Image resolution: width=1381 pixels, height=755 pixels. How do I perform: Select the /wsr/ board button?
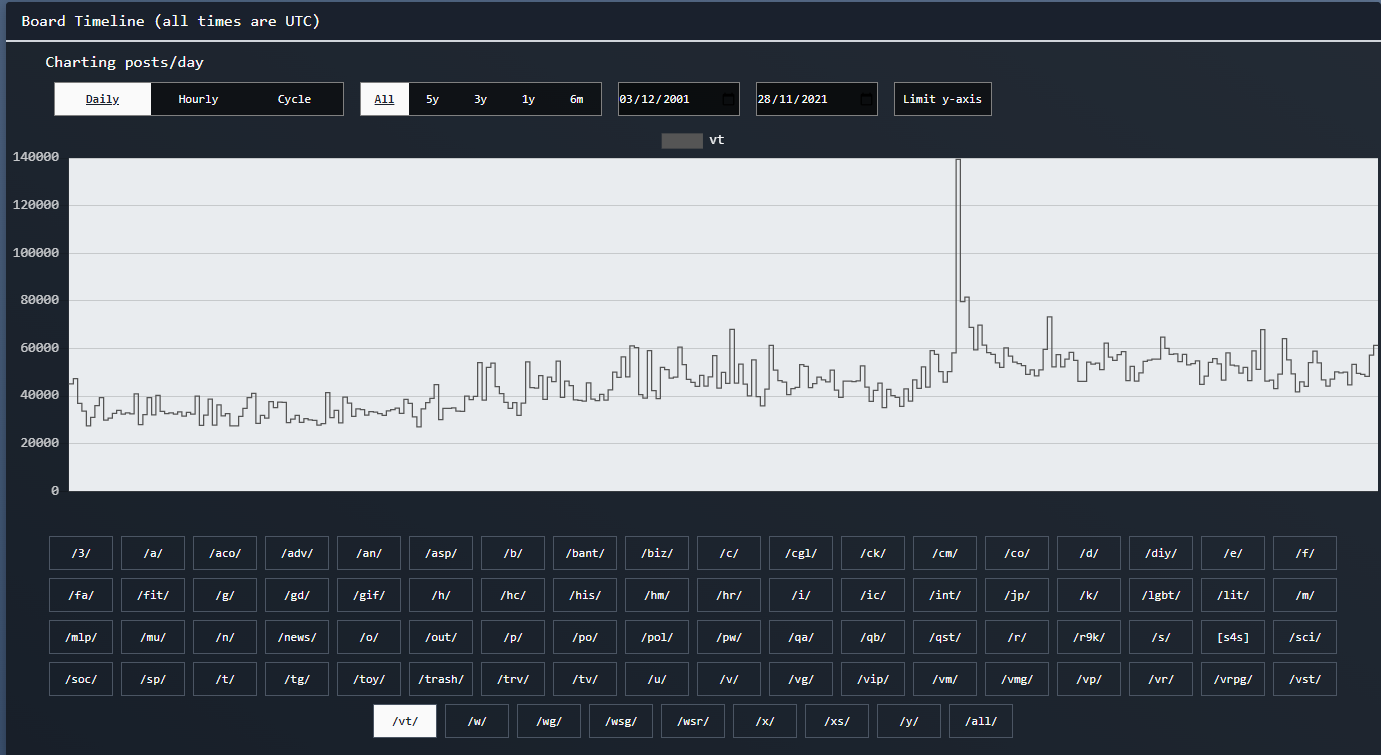tap(693, 721)
